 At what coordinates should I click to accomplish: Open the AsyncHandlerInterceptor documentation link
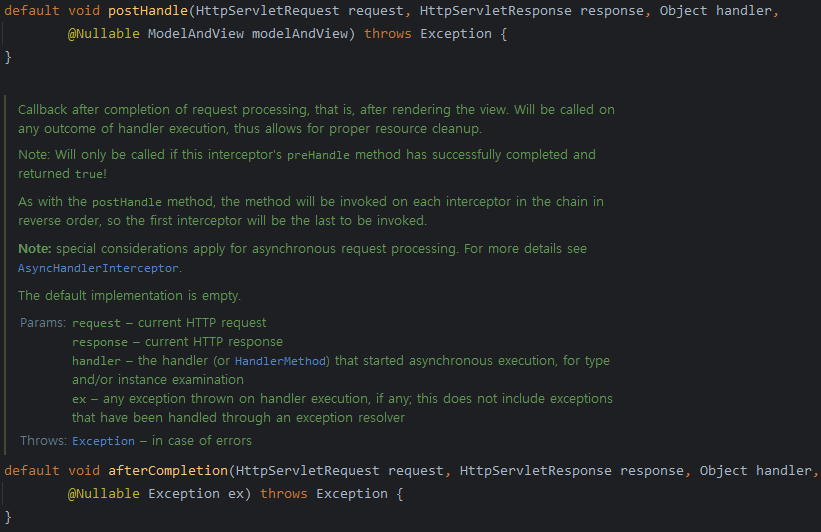coord(98,268)
